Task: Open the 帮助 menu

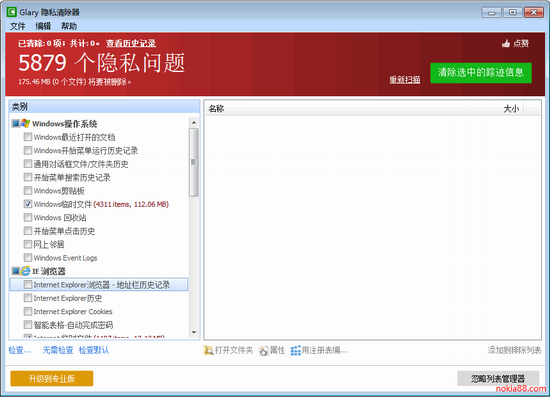Action: click(x=69, y=26)
